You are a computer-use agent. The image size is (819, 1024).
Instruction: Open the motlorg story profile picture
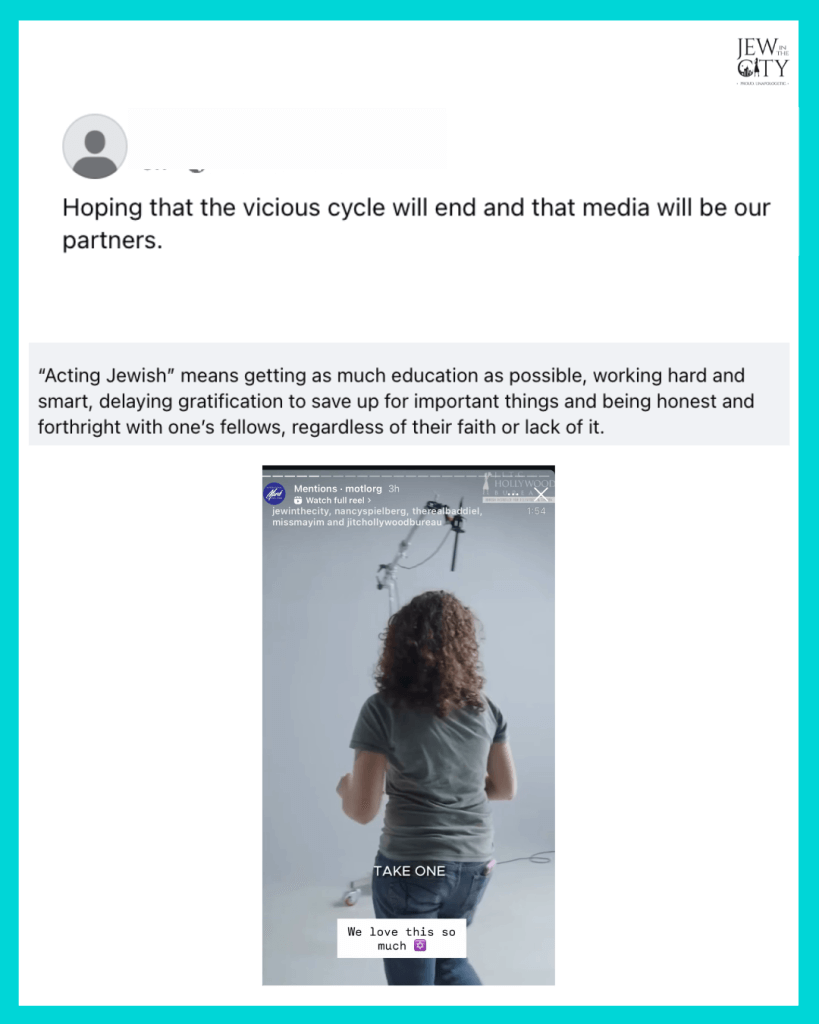274,494
